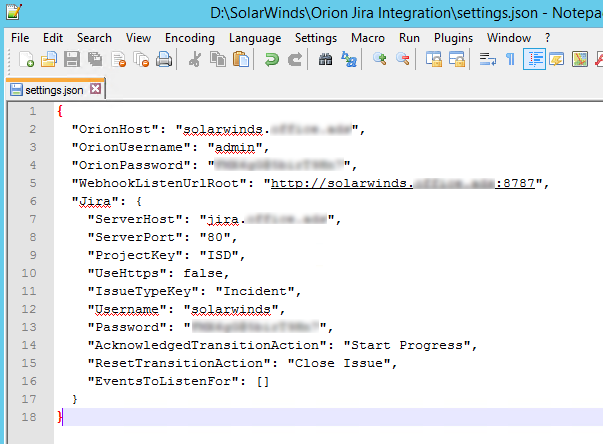Click the "EventsToListenFor" key
This screenshot has width=603, height=444.
163,381
